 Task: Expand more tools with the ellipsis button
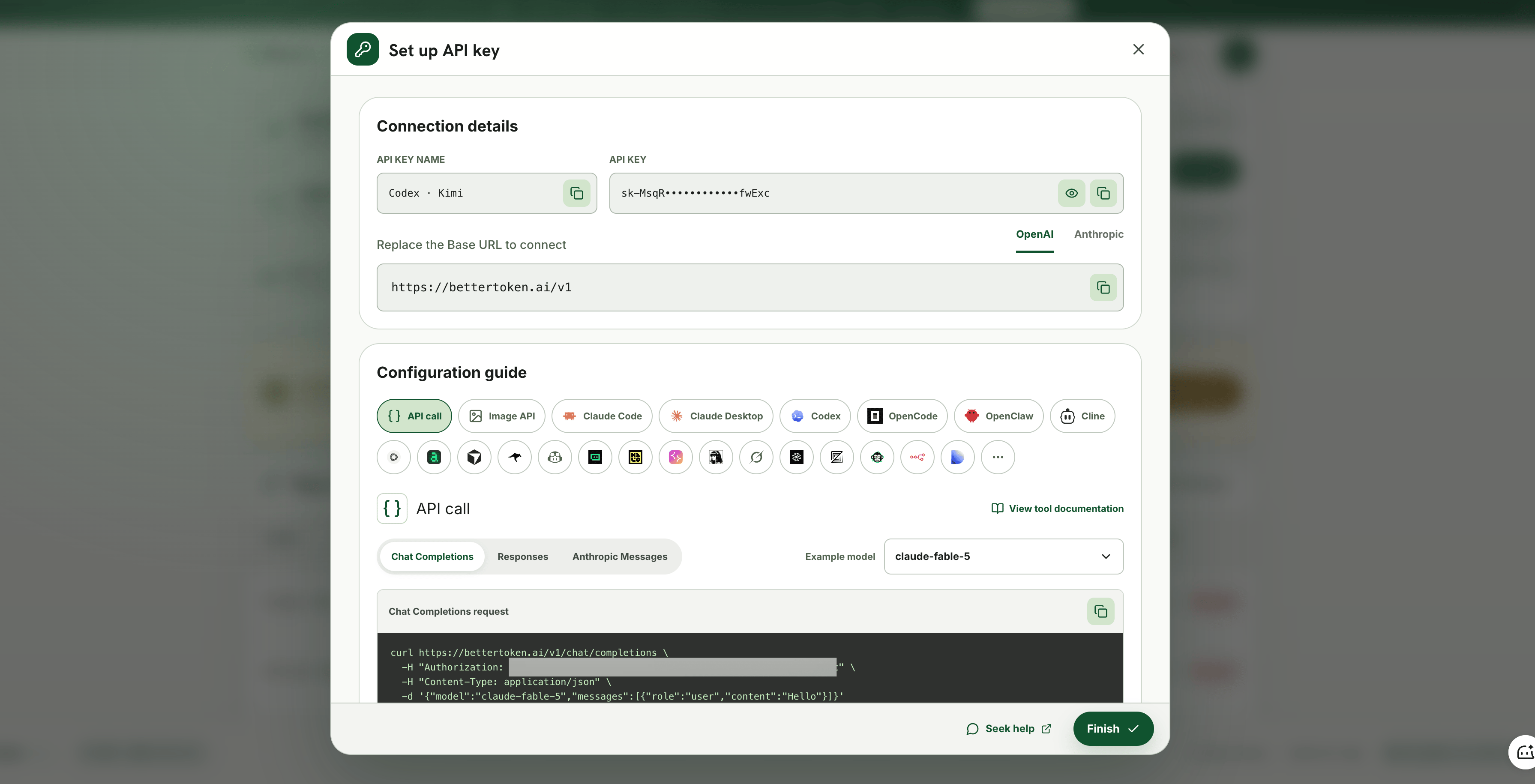[998, 457]
